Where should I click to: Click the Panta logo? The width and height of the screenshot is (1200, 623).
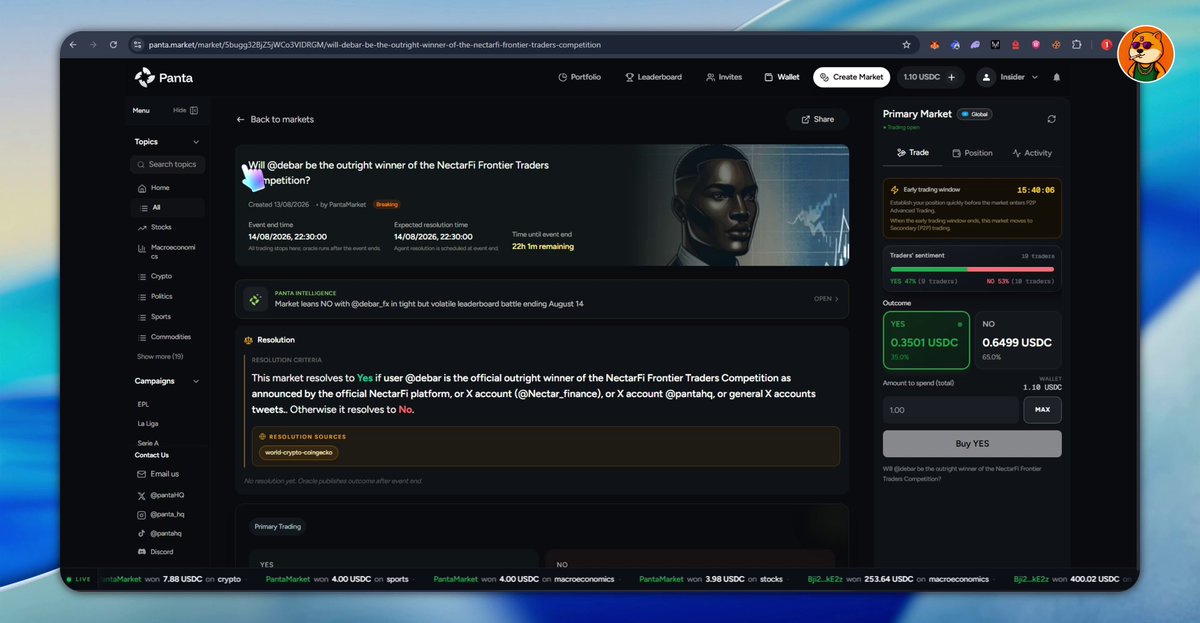click(164, 77)
